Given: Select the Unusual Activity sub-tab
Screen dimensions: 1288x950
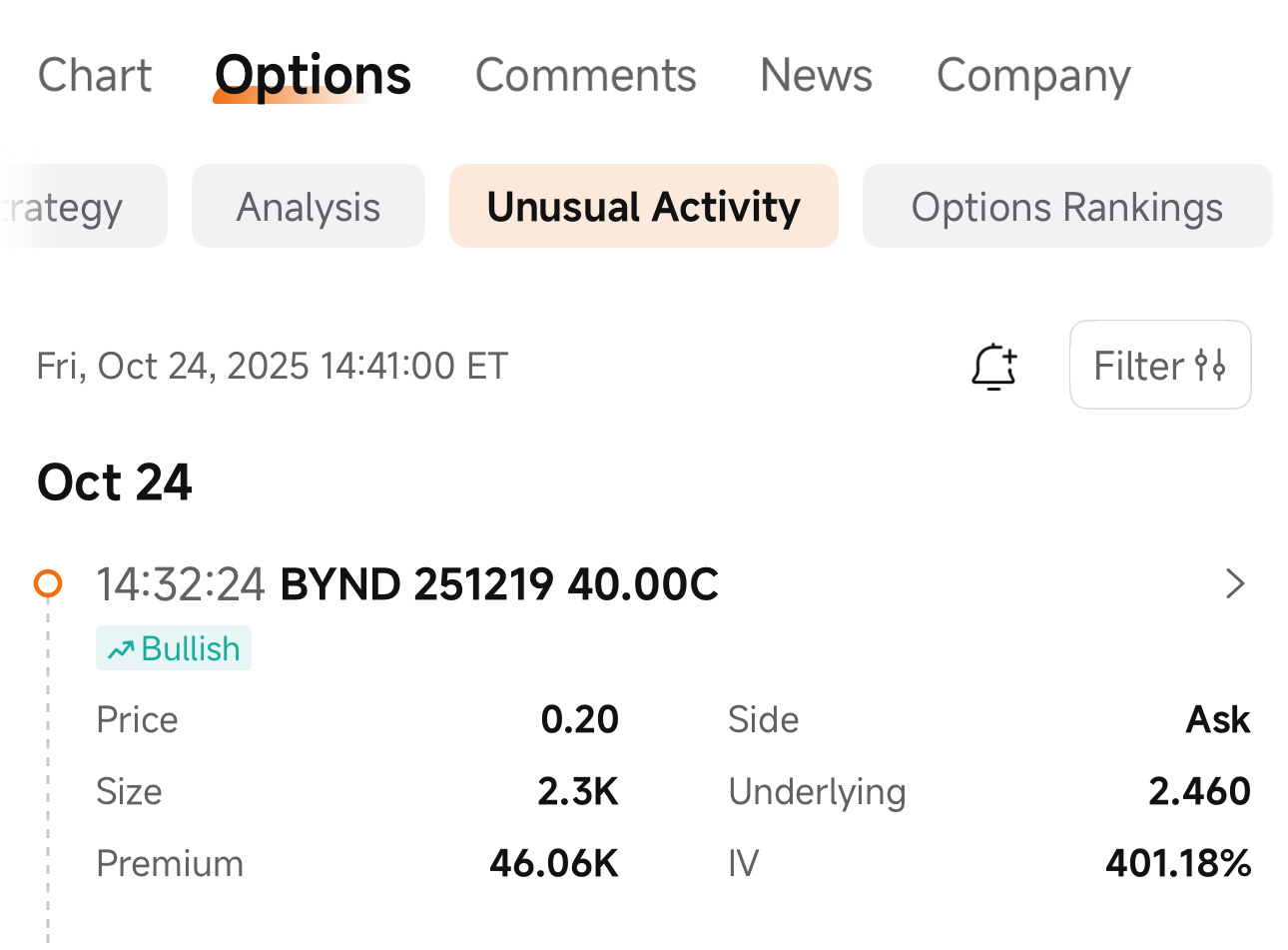Looking at the screenshot, I should pyautogui.click(x=644, y=207).
